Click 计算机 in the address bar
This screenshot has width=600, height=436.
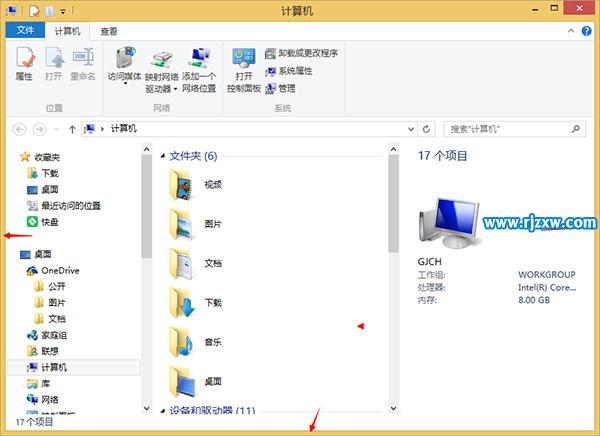(x=124, y=129)
